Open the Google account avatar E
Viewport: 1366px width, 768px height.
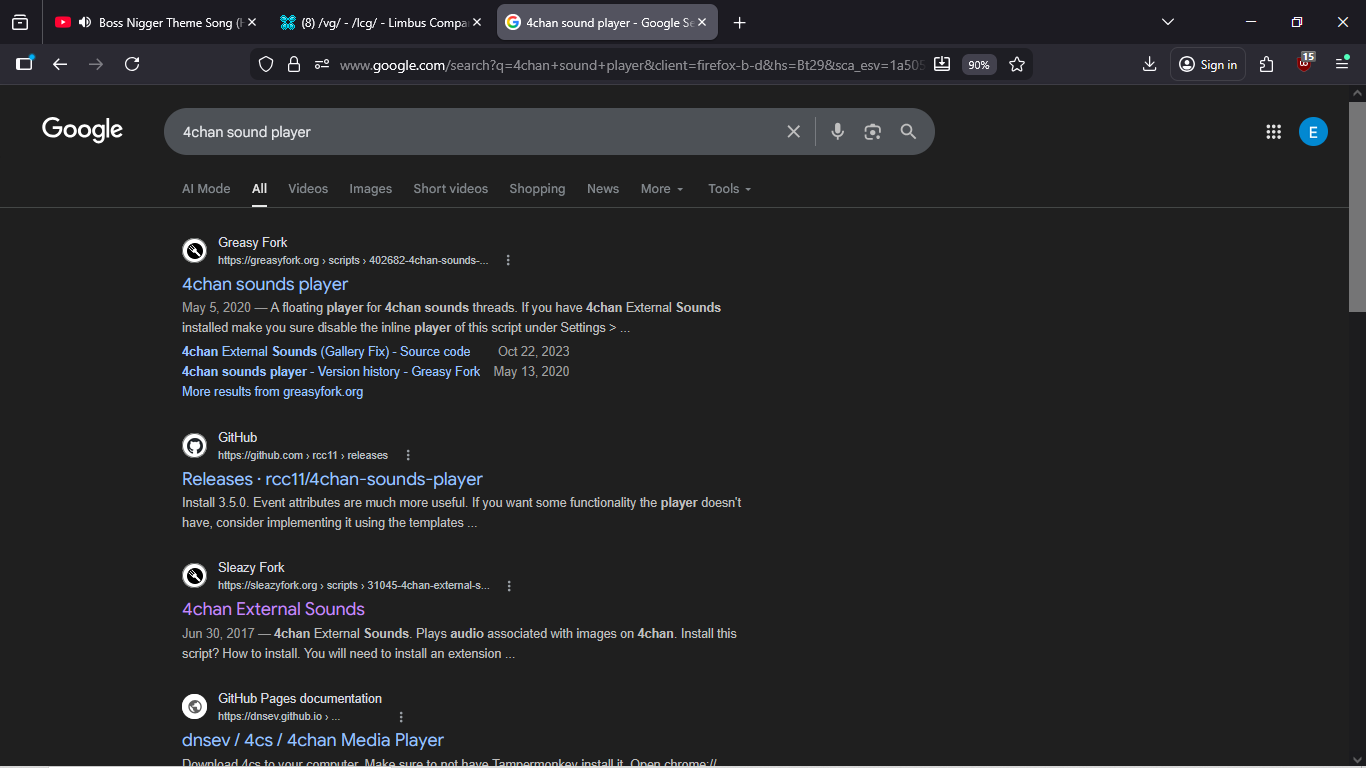click(1313, 131)
